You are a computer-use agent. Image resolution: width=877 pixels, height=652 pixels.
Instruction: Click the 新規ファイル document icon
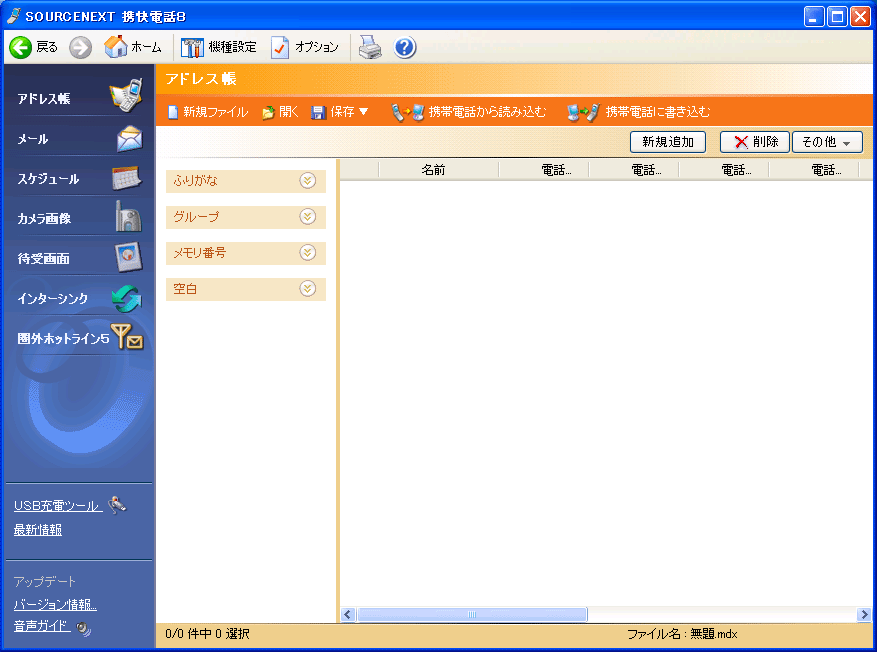(x=173, y=112)
